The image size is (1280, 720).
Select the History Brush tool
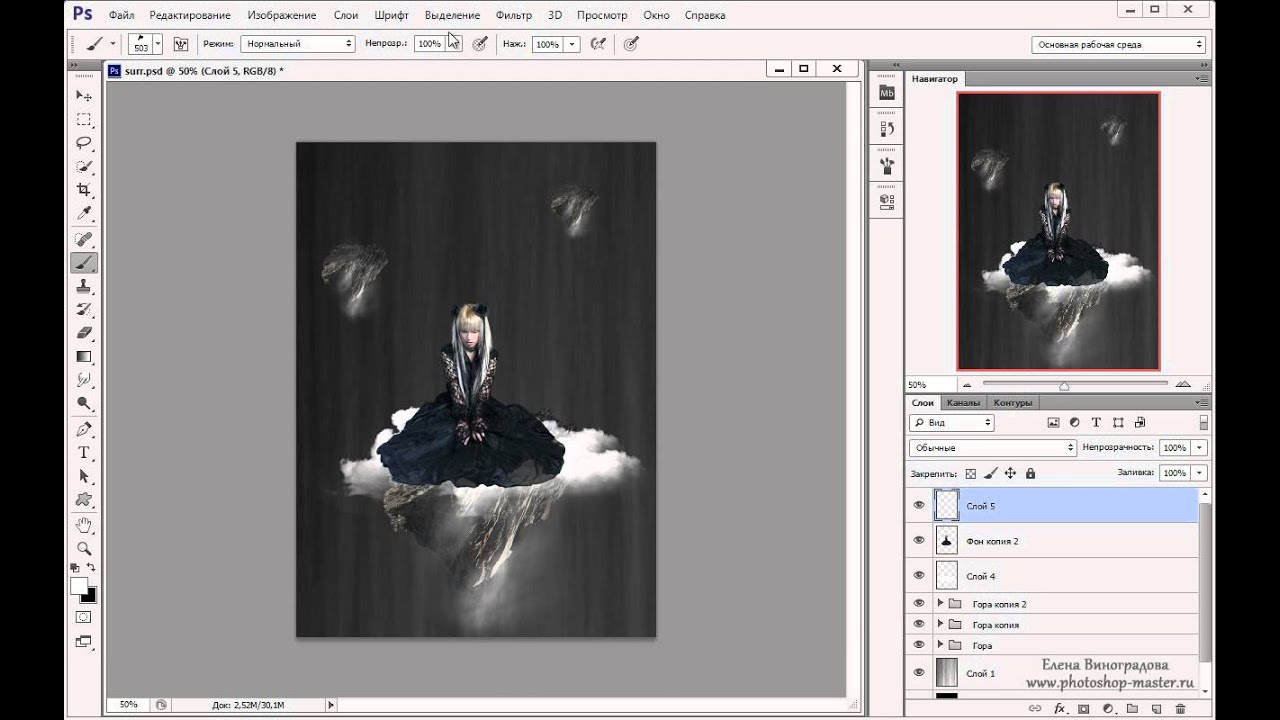coord(84,310)
